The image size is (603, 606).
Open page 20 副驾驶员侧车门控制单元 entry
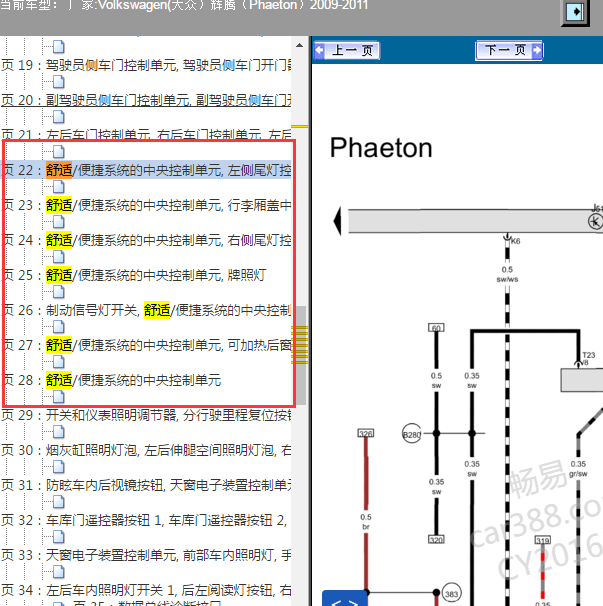click(x=146, y=100)
